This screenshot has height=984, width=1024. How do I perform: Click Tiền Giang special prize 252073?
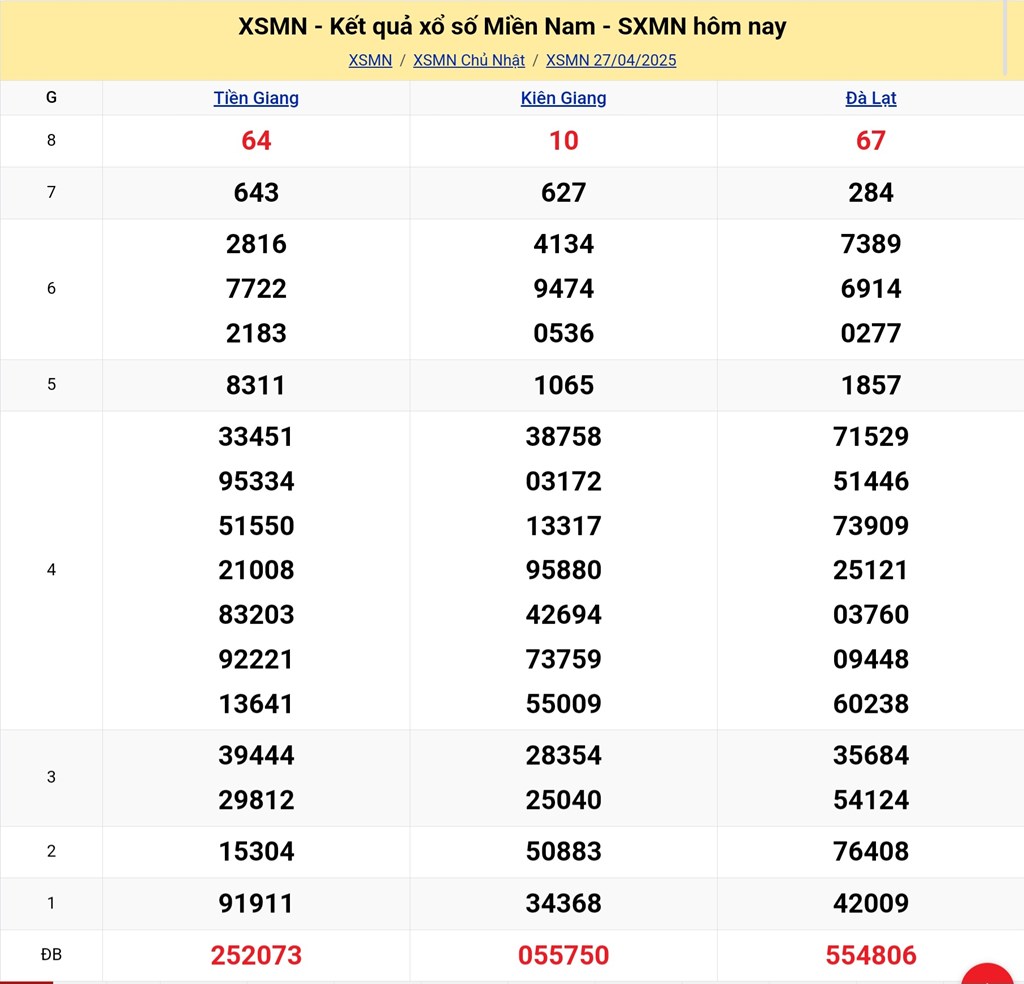256,955
